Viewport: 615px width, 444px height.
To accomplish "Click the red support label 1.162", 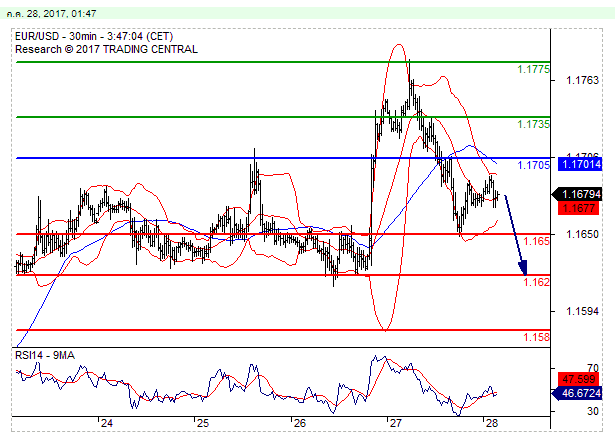I will (x=537, y=282).
